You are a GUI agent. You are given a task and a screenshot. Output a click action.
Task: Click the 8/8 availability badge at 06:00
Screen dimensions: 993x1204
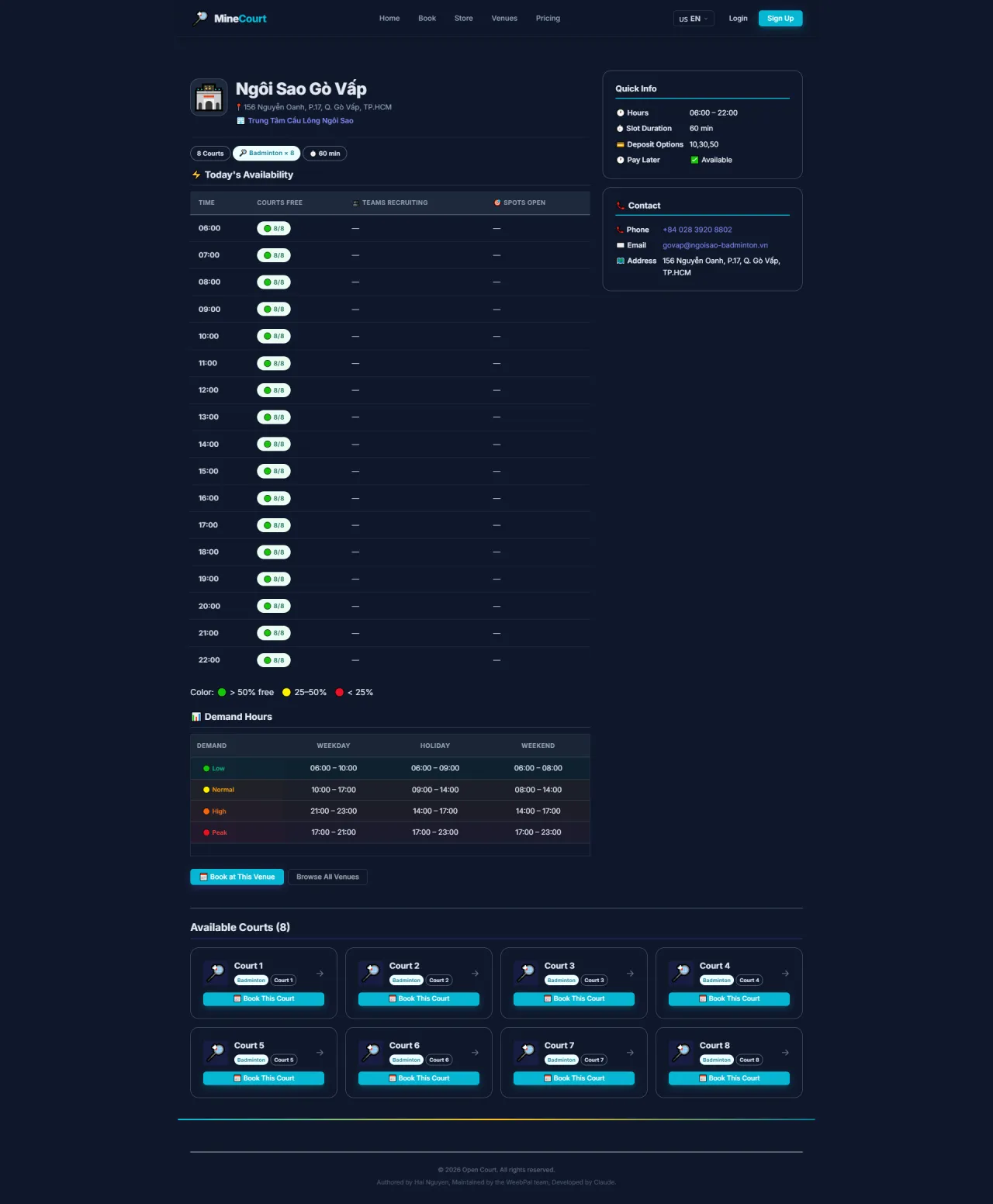pyautogui.click(x=274, y=229)
